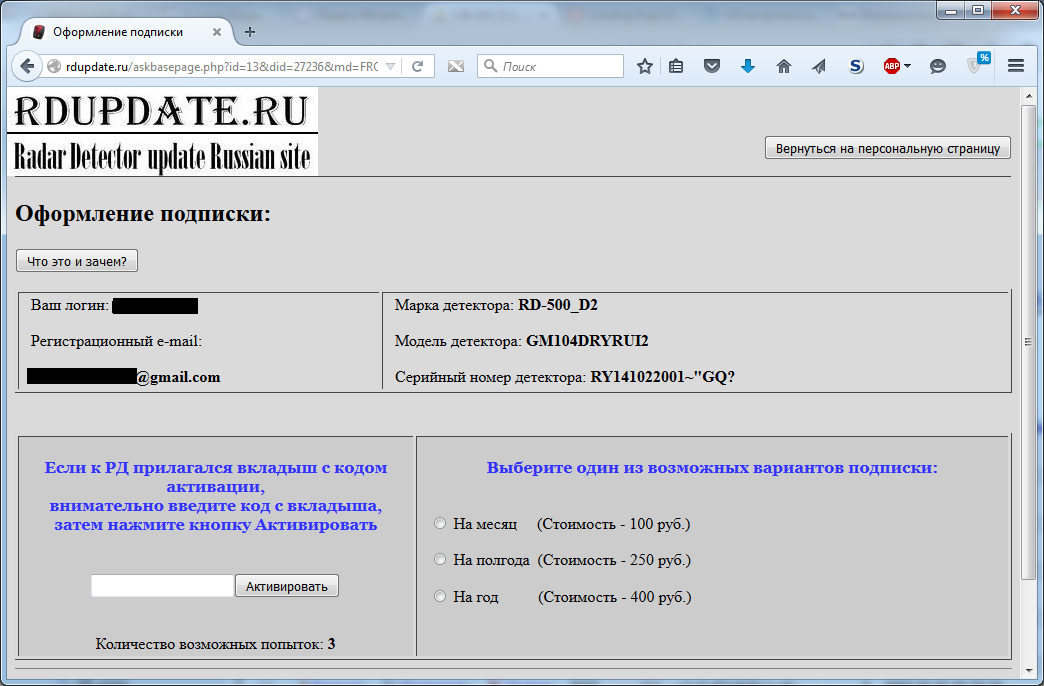Select the 'На месяц' 100 руб. subscription

[x=439, y=523]
